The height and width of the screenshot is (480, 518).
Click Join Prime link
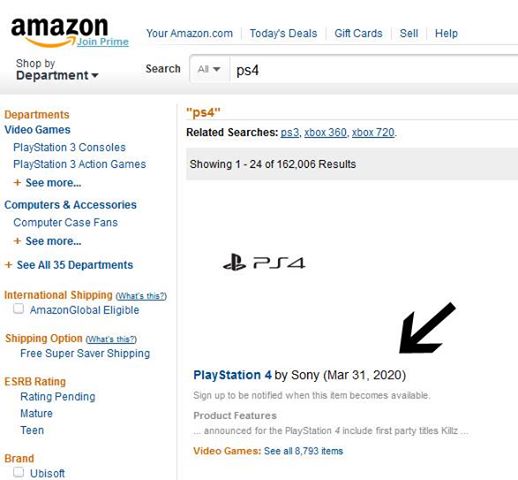tap(103, 42)
